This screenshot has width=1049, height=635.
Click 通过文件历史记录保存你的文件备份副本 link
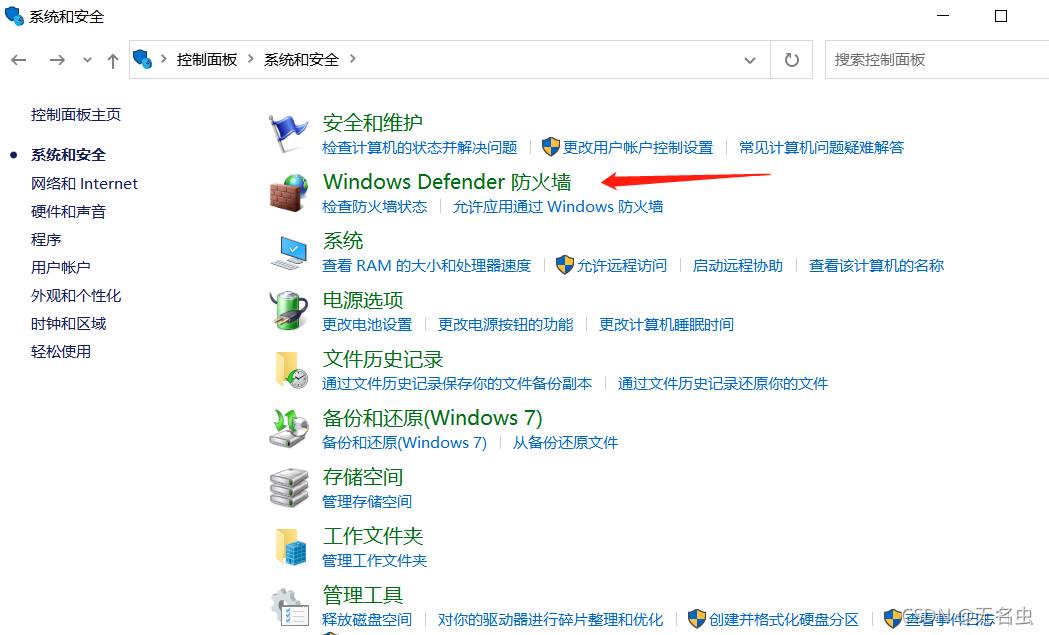pos(457,383)
